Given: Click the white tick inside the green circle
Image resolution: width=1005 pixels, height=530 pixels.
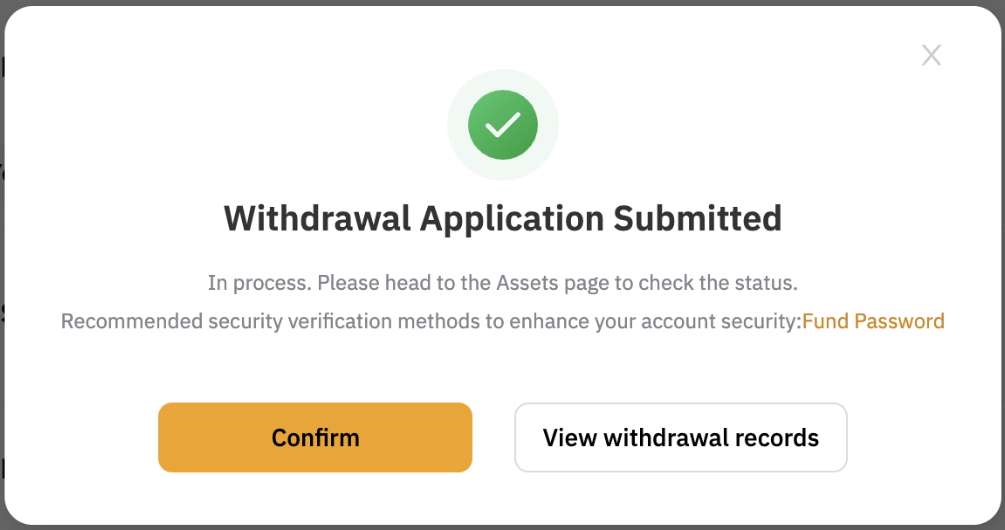Looking at the screenshot, I should 502,125.
